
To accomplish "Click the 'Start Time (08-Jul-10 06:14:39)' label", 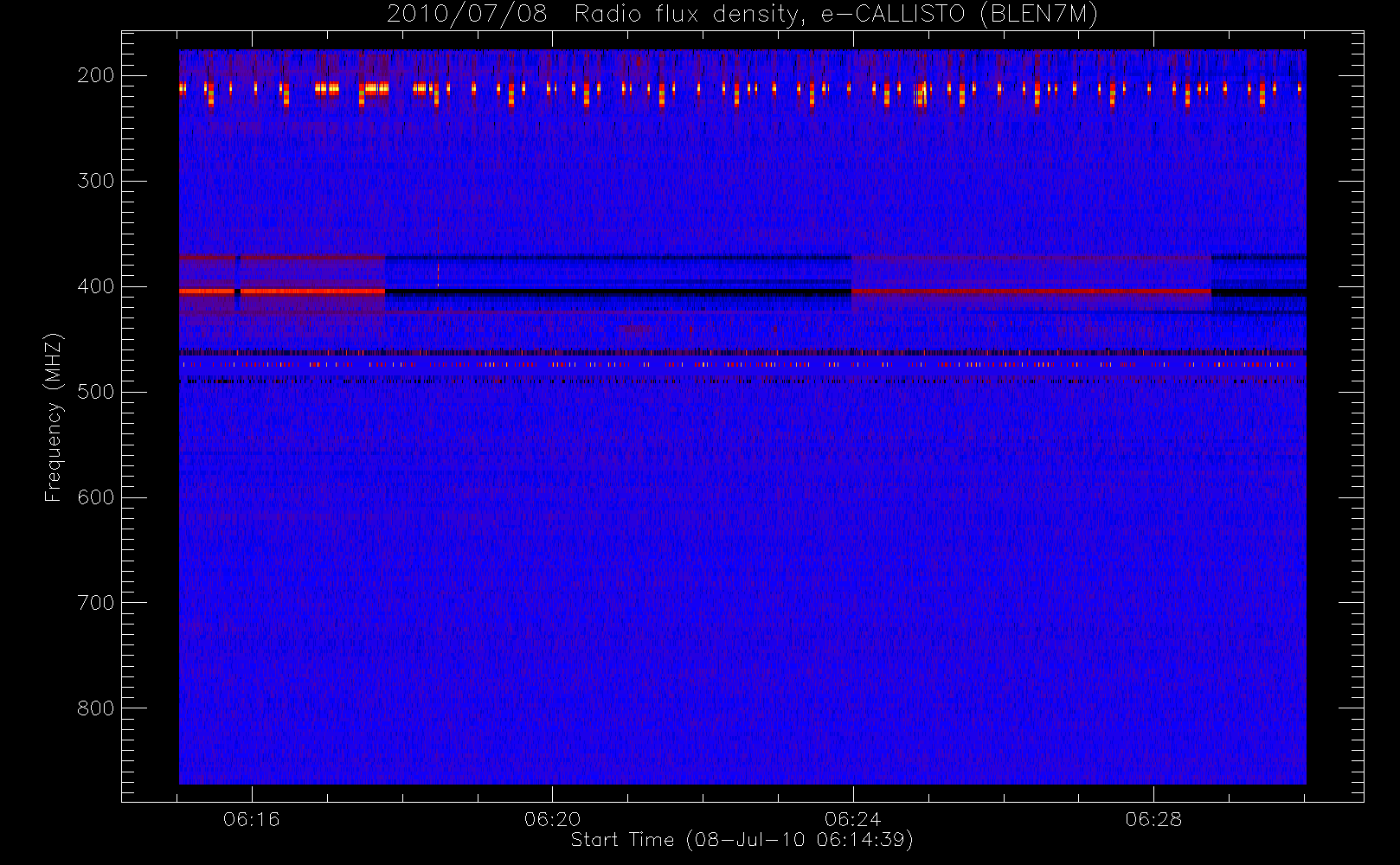I will click(x=742, y=840).
